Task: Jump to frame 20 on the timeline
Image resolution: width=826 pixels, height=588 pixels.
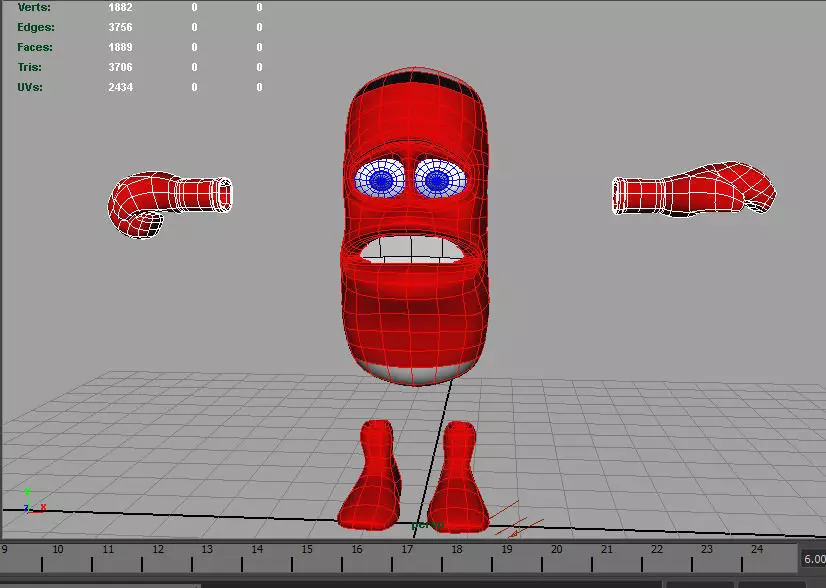Action: 557,550
